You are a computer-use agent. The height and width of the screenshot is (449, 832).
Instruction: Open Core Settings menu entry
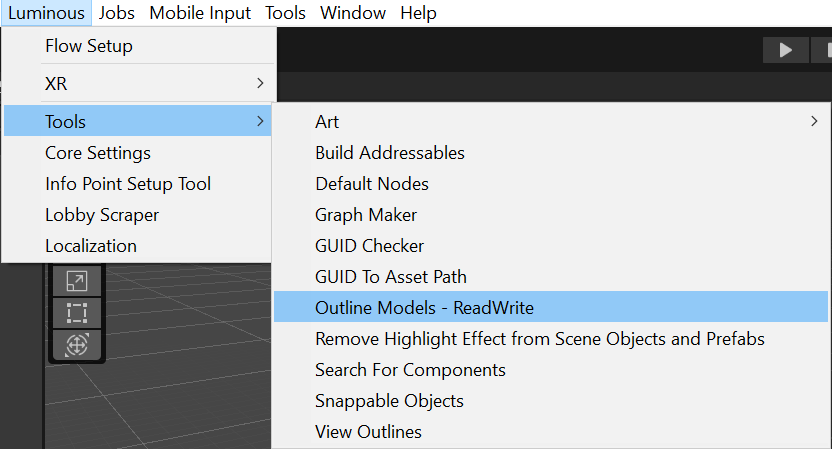click(98, 153)
